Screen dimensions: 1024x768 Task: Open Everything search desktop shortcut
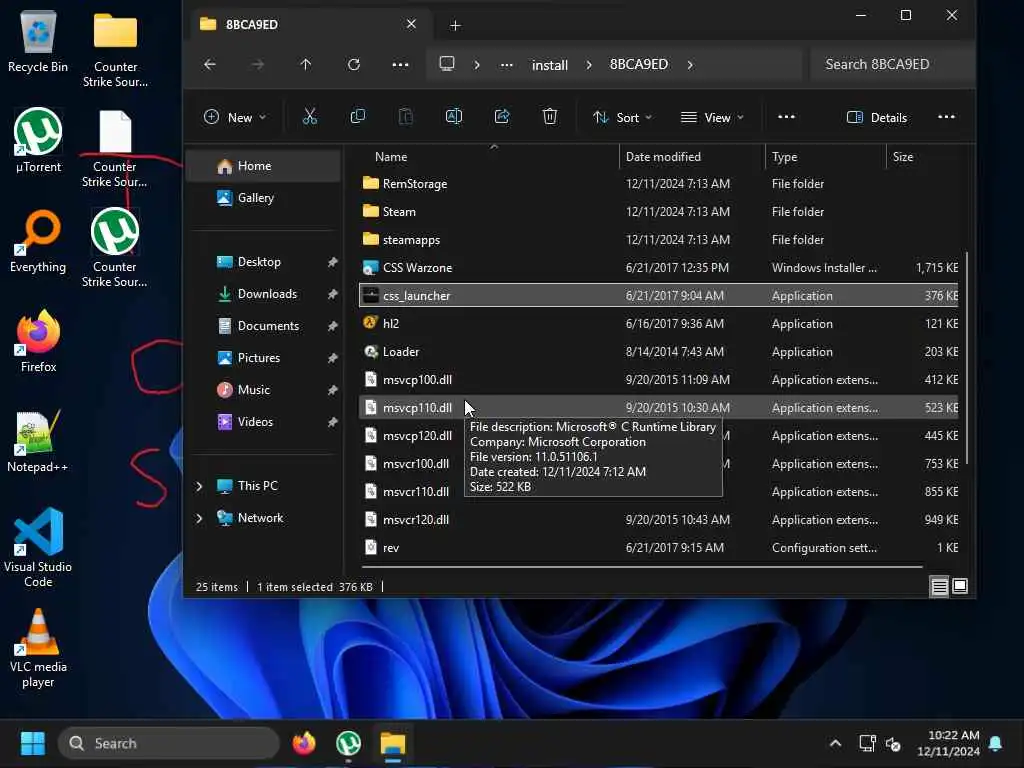pyautogui.click(x=38, y=241)
